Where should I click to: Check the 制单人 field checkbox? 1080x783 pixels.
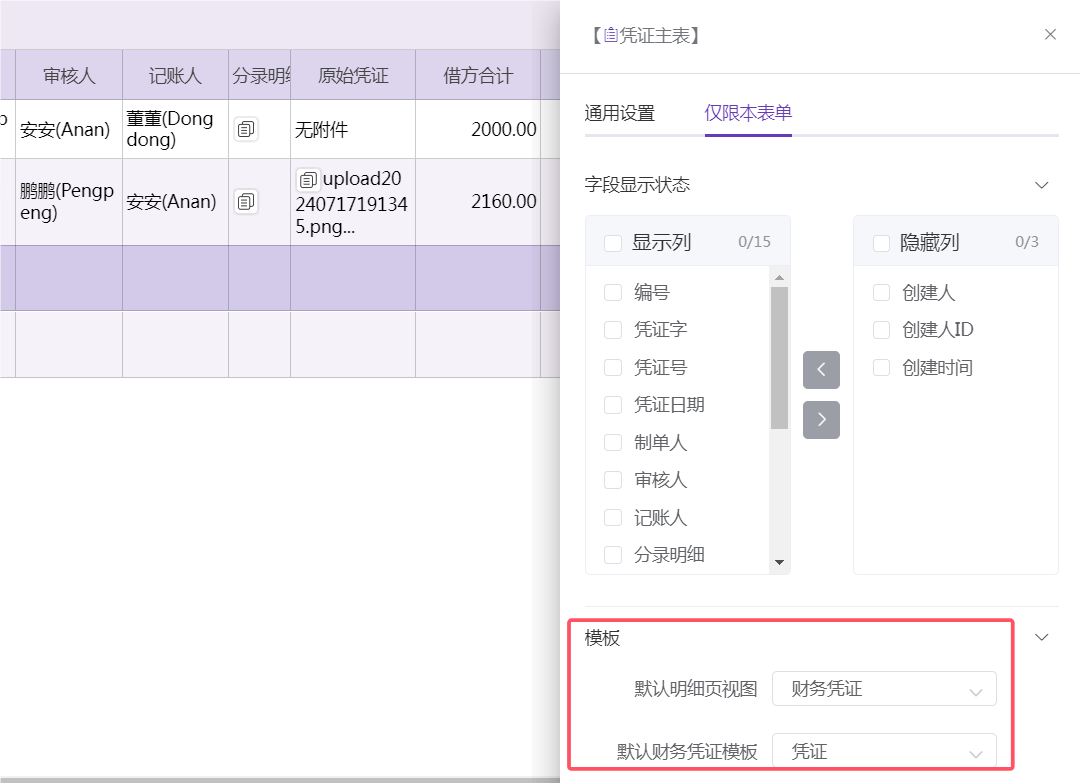(x=613, y=442)
